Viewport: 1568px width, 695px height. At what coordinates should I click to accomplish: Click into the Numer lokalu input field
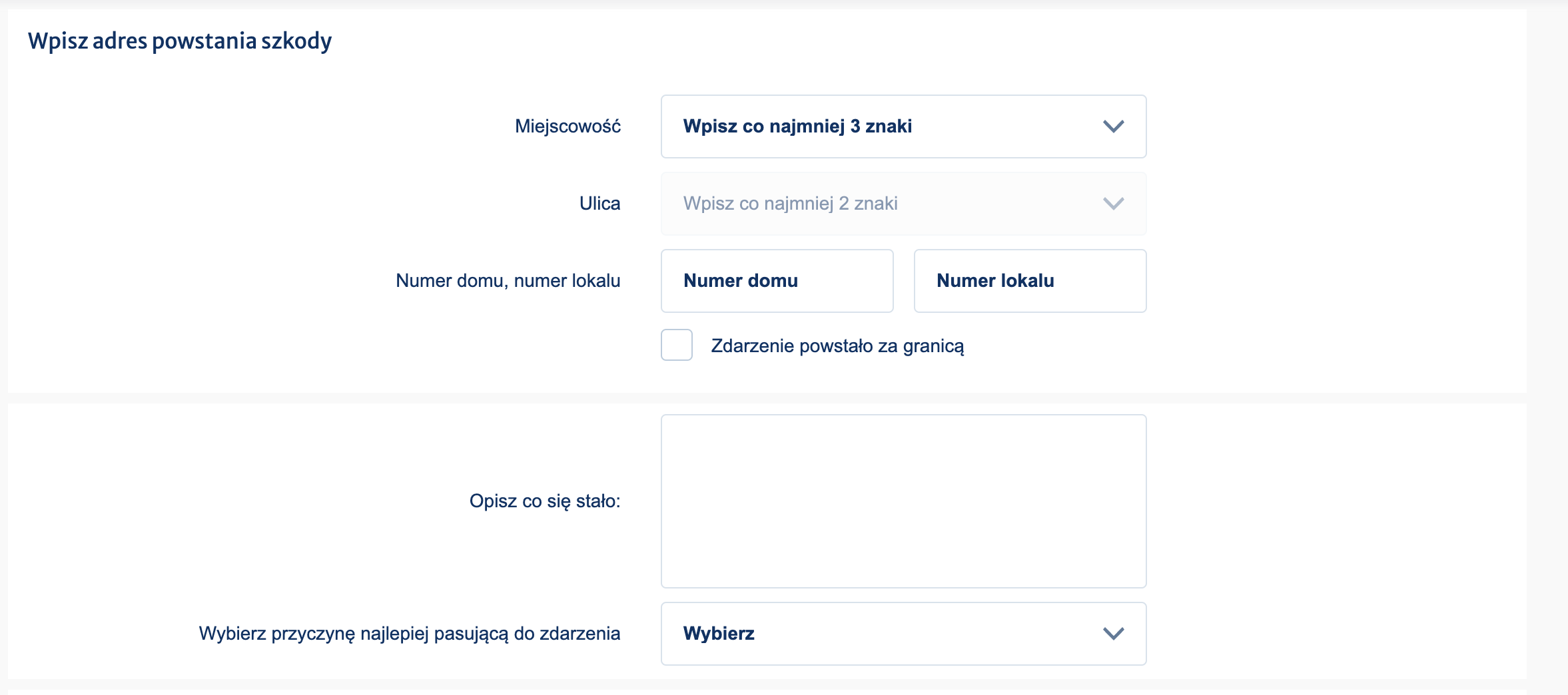pos(1030,280)
